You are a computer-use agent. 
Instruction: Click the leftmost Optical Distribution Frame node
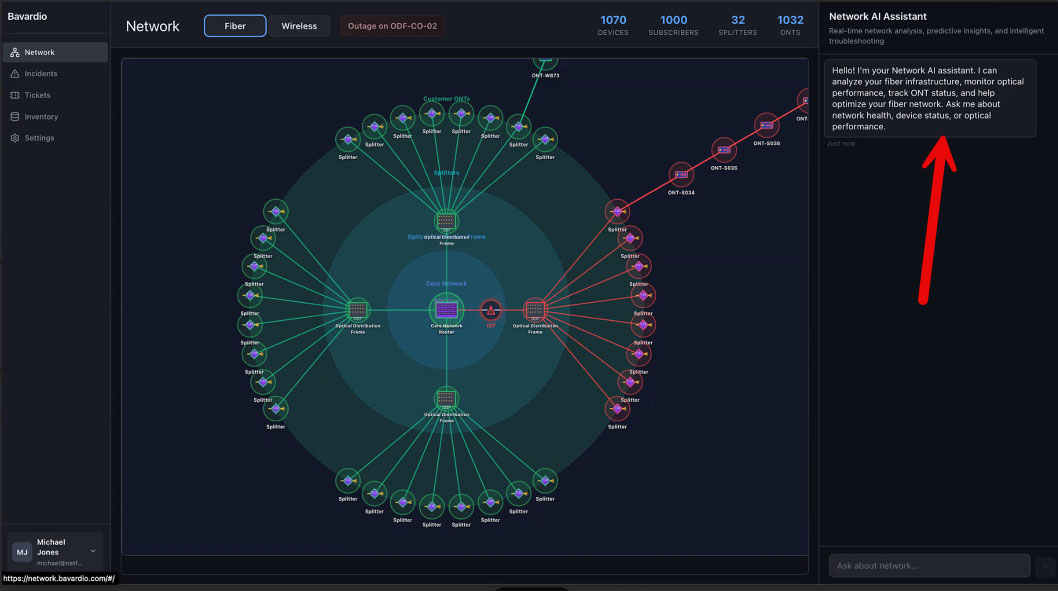click(358, 309)
